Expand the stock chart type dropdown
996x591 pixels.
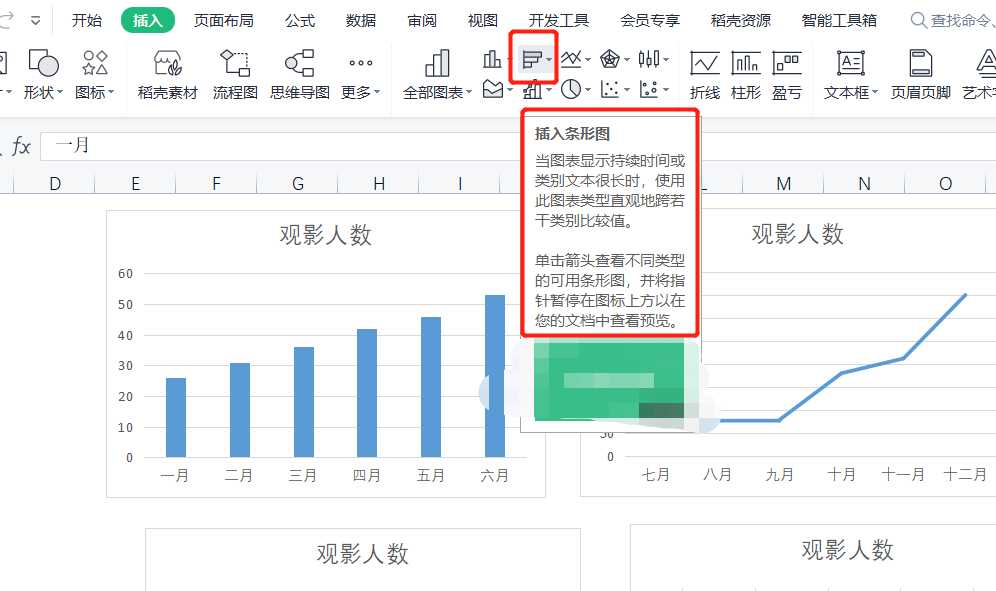click(x=666, y=60)
